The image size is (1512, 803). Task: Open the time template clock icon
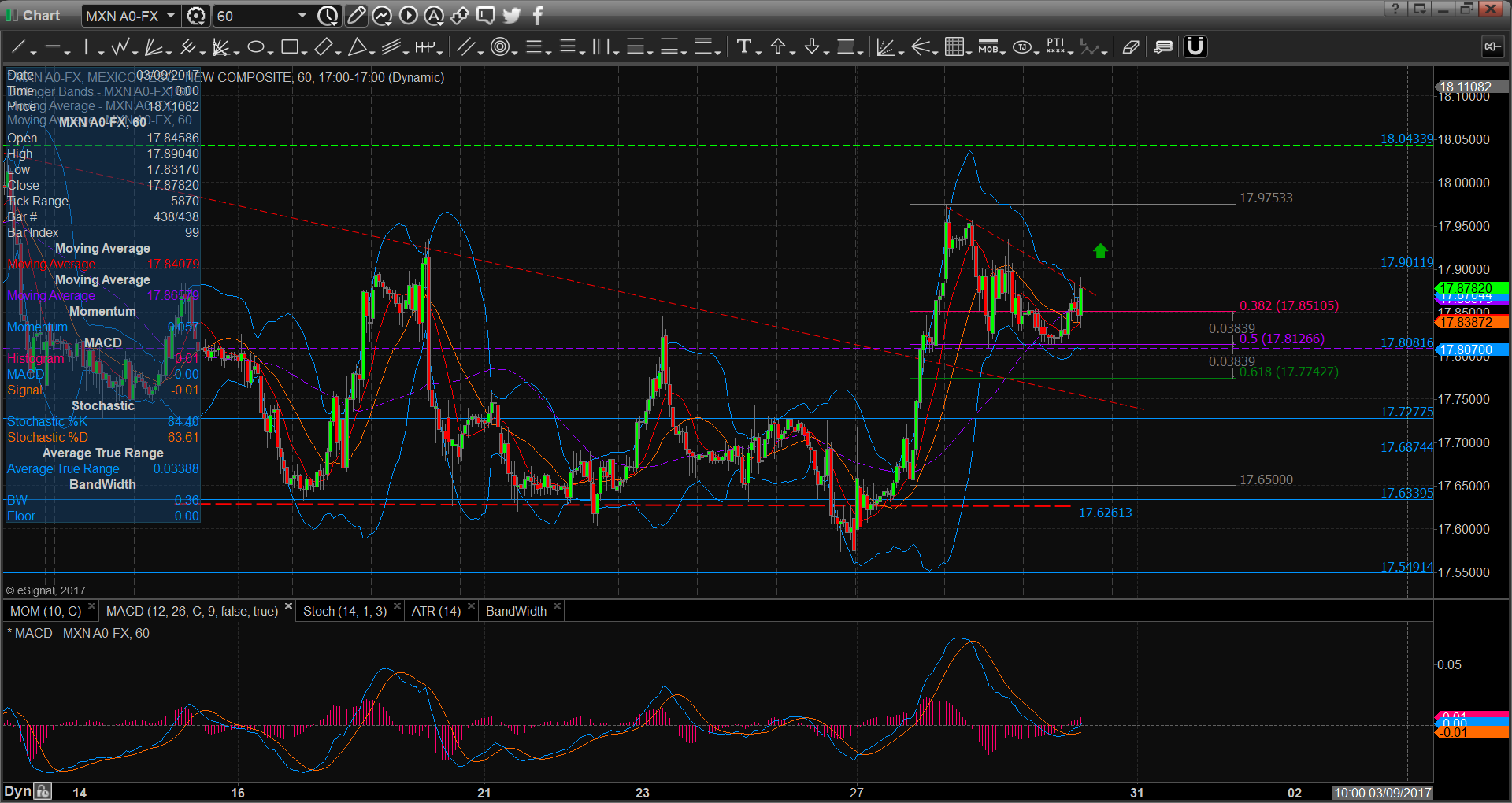pyautogui.click(x=328, y=15)
